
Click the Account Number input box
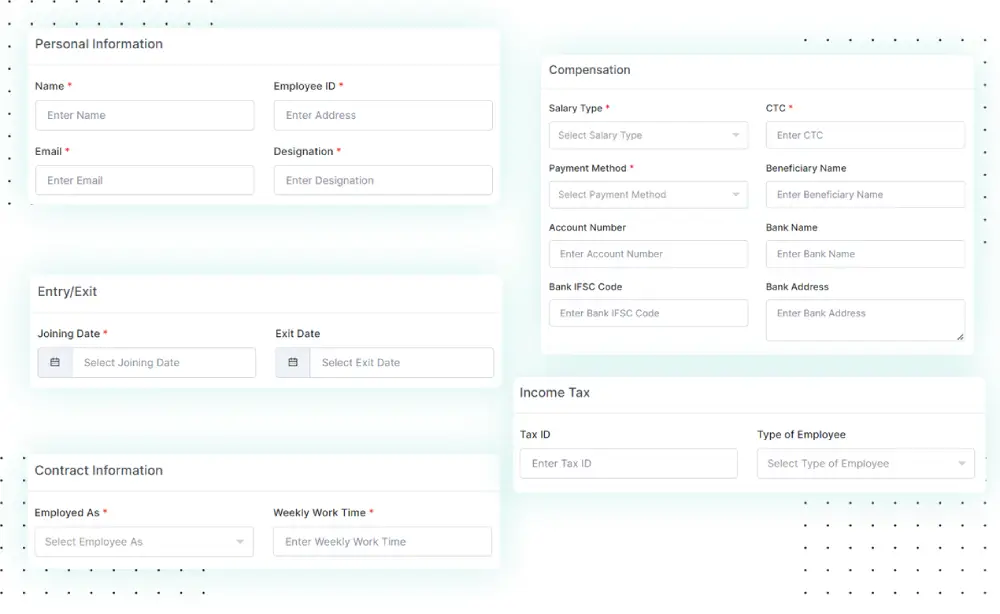648,254
